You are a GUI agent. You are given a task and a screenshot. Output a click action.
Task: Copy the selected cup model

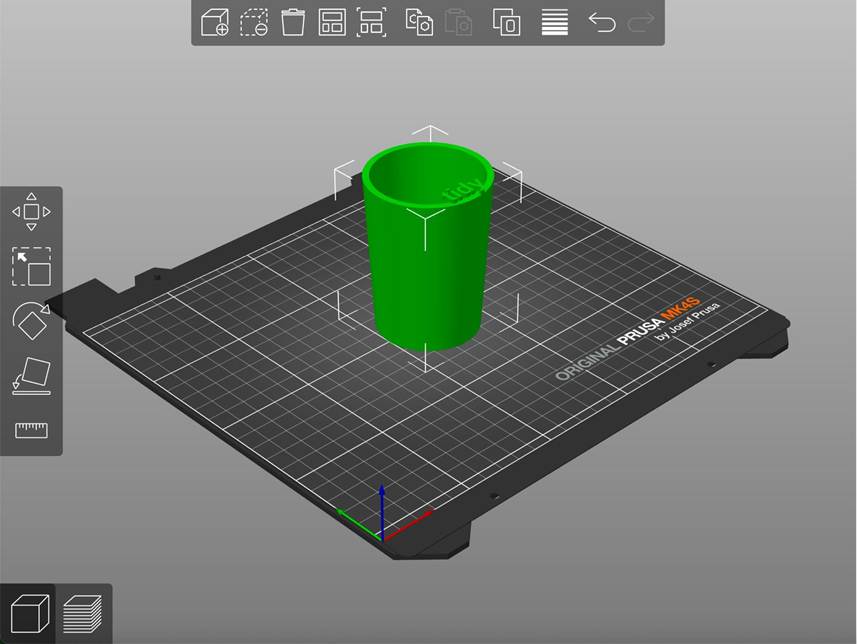point(418,22)
